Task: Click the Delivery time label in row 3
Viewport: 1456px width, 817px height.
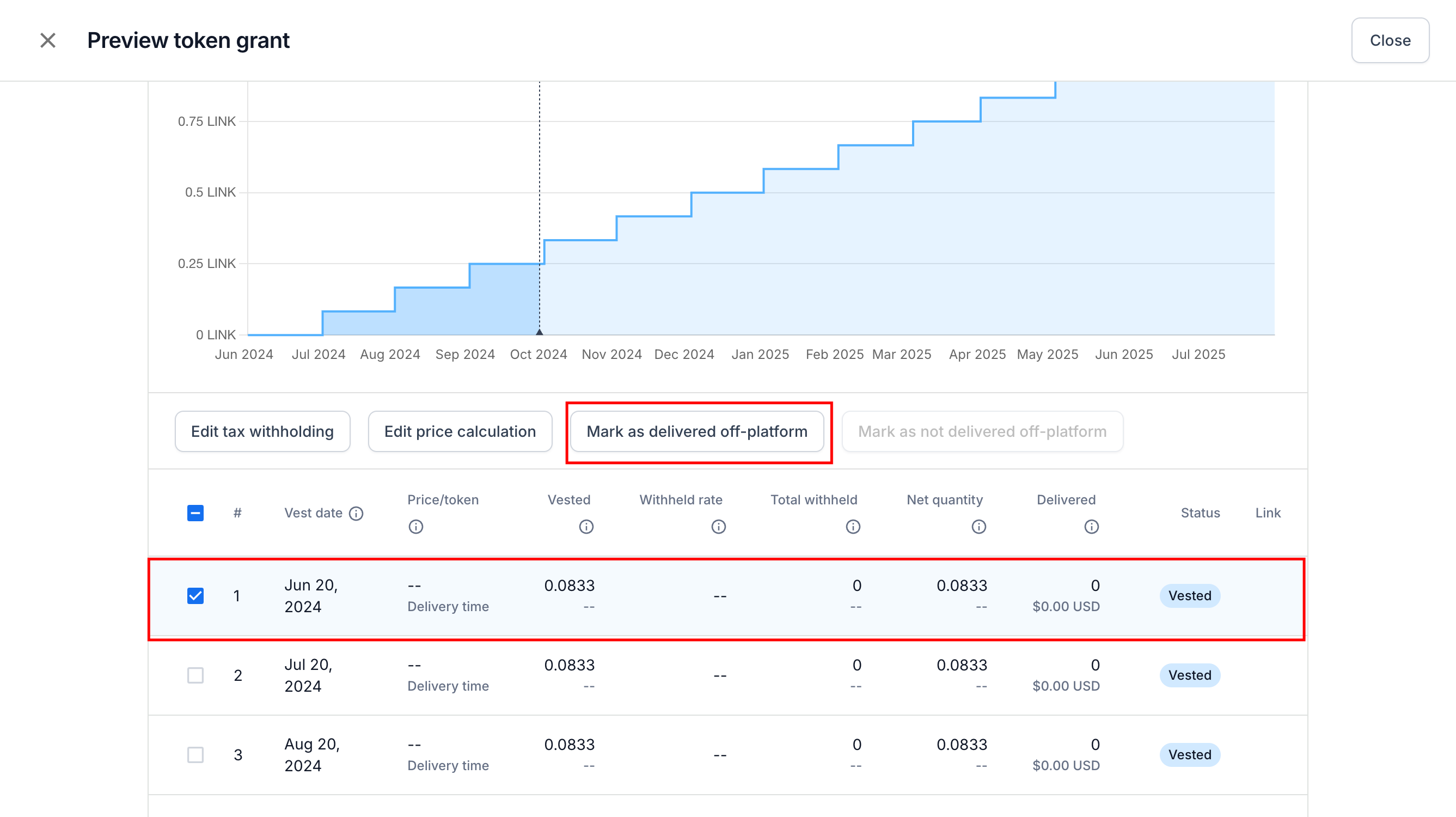Action: click(x=448, y=766)
